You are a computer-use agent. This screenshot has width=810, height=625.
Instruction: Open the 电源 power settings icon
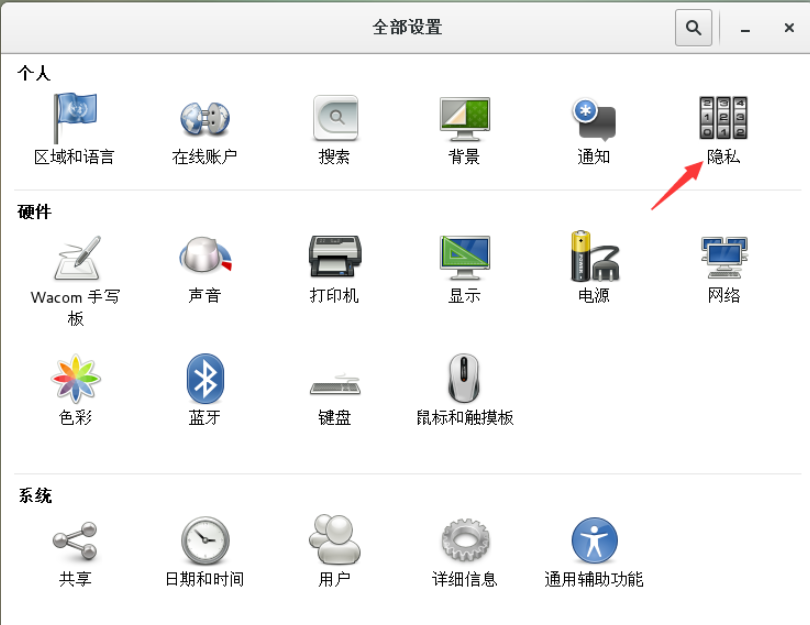[x=595, y=256]
